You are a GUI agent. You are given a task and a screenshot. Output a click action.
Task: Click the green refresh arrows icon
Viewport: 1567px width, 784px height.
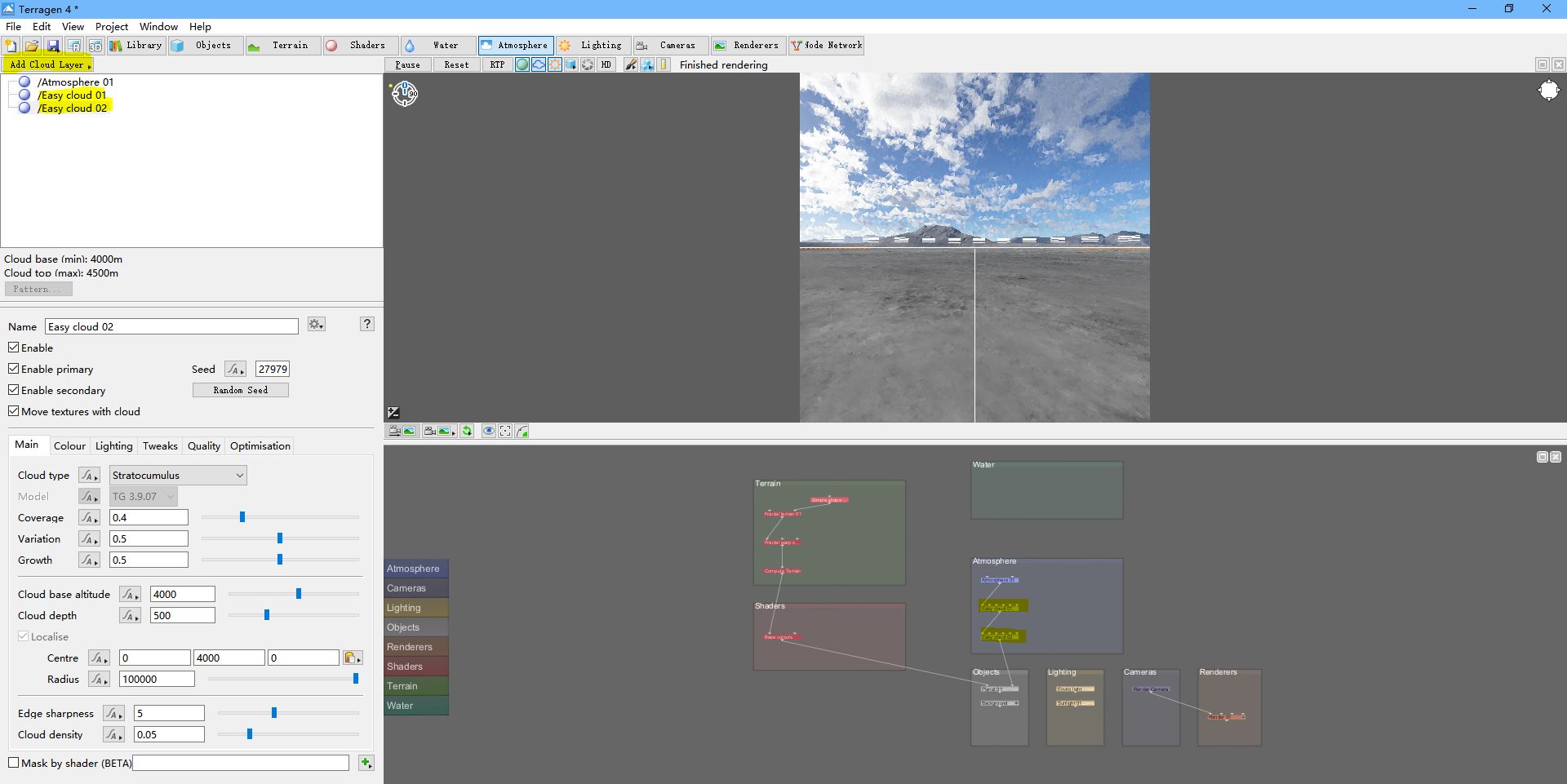point(467,432)
